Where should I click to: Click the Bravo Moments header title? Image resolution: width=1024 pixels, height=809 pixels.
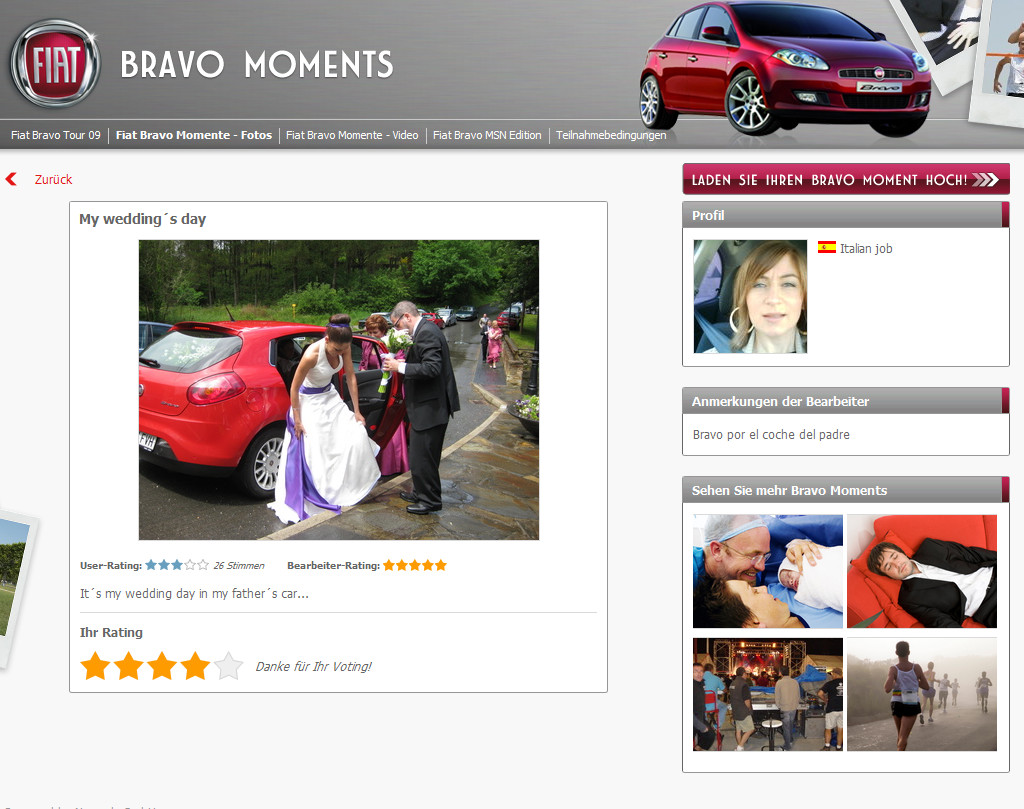point(257,65)
